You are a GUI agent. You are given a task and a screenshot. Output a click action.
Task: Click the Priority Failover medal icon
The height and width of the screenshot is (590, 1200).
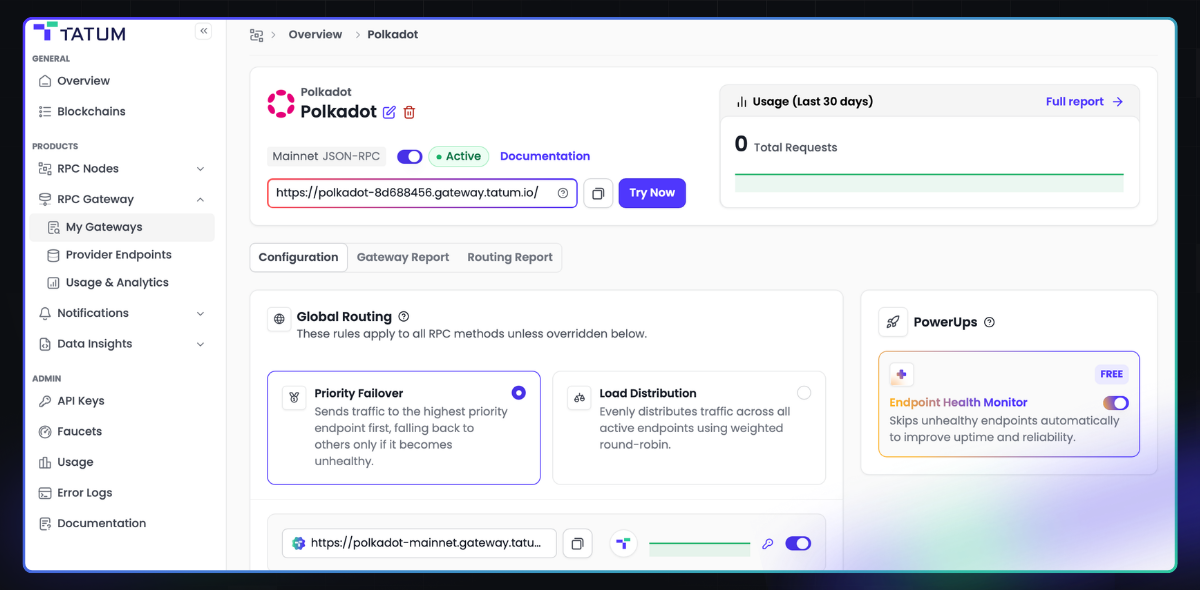point(294,397)
